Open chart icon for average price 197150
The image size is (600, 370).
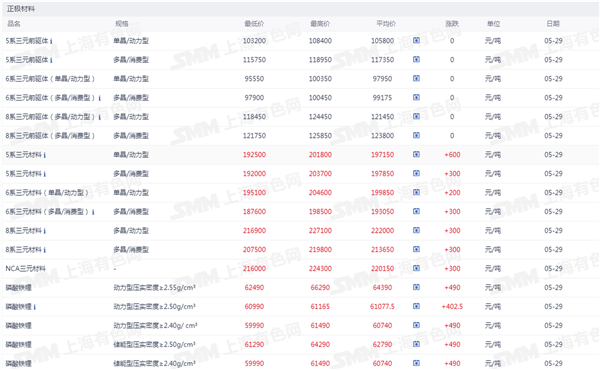click(416, 154)
